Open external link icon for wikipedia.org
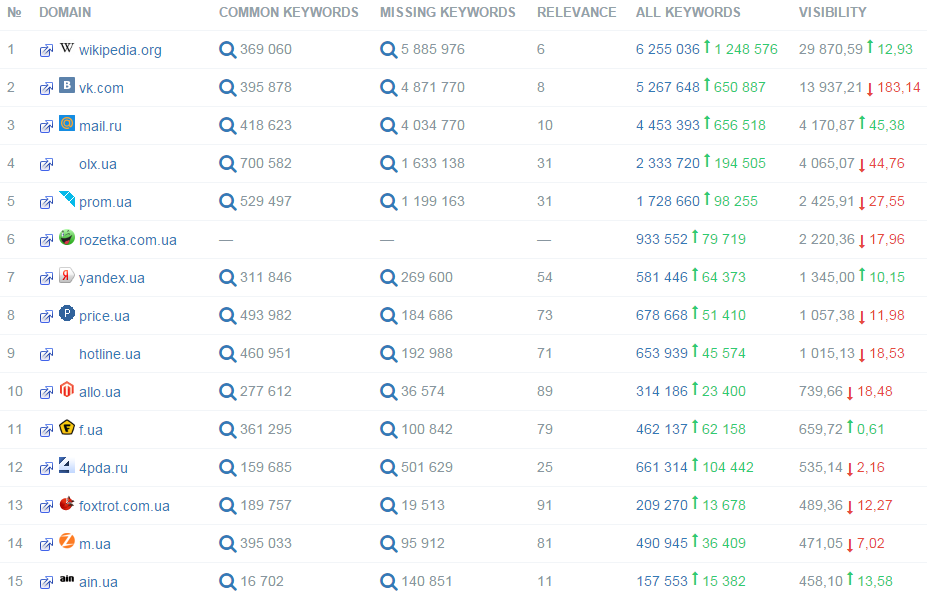Viewport: 927px width, 595px height. pos(46,51)
